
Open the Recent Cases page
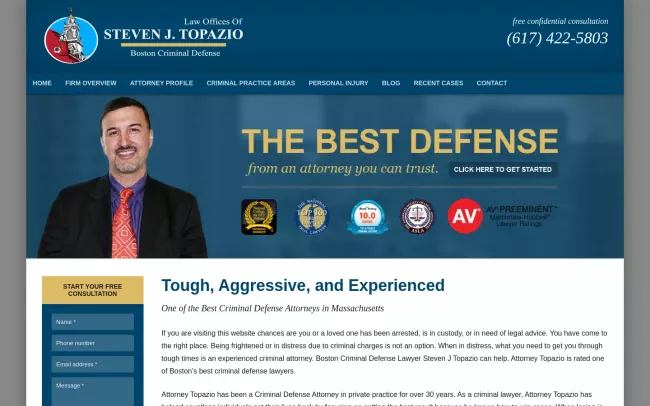[x=438, y=83]
